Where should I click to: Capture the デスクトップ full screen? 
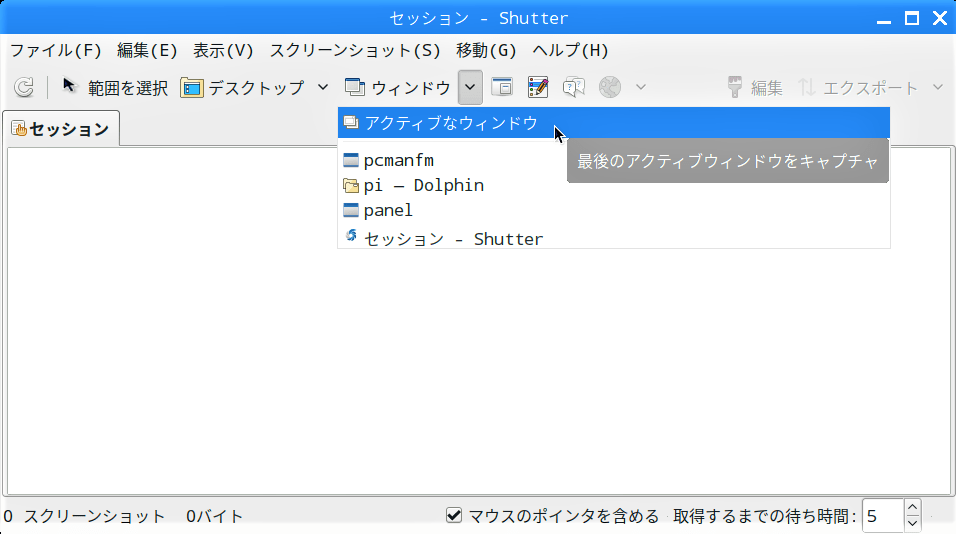[242, 87]
